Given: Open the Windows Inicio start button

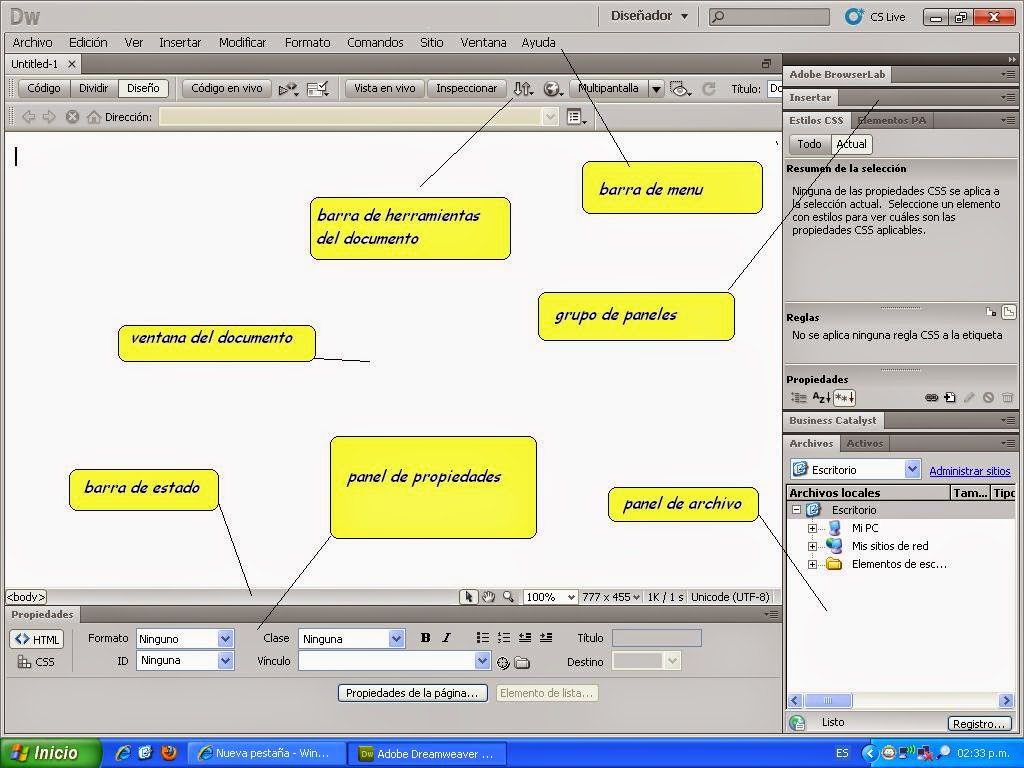Looking at the screenshot, I should [x=52, y=753].
